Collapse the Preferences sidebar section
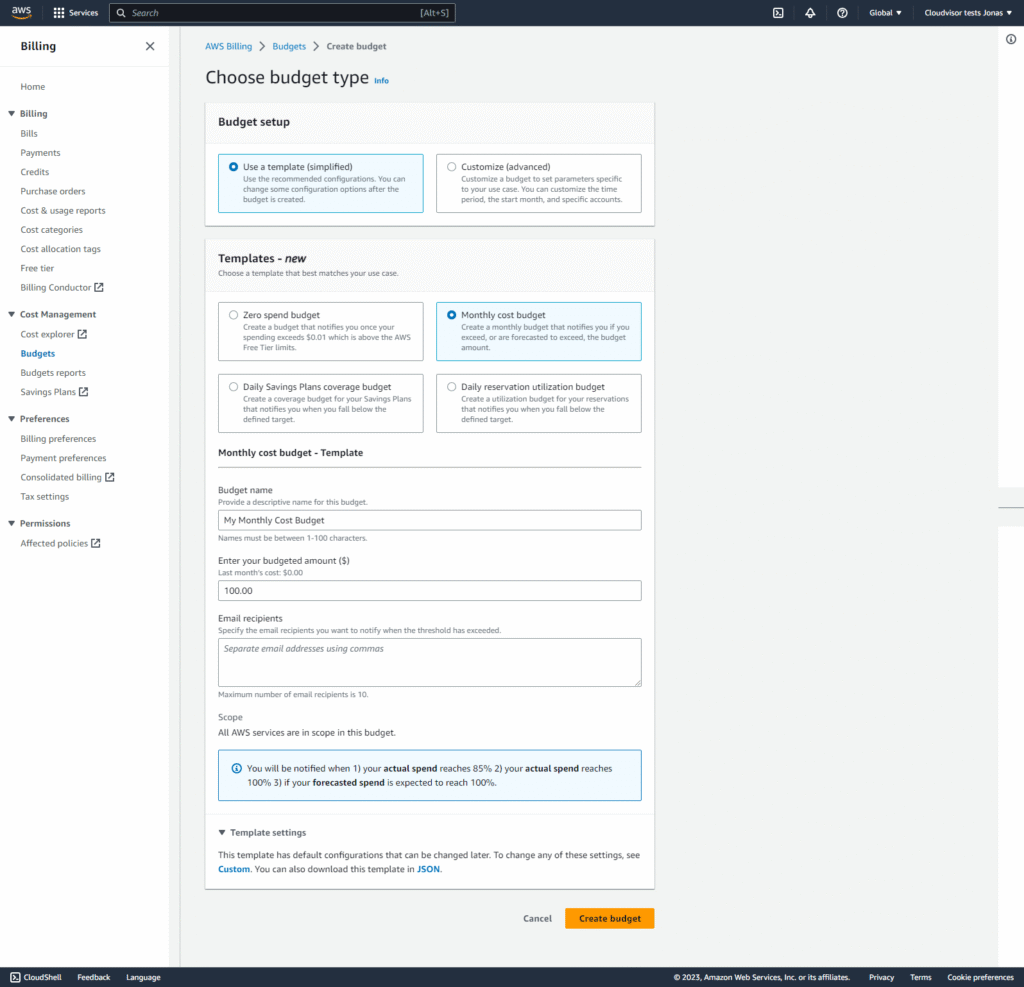The image size is (1024, 987). [11, 419]
